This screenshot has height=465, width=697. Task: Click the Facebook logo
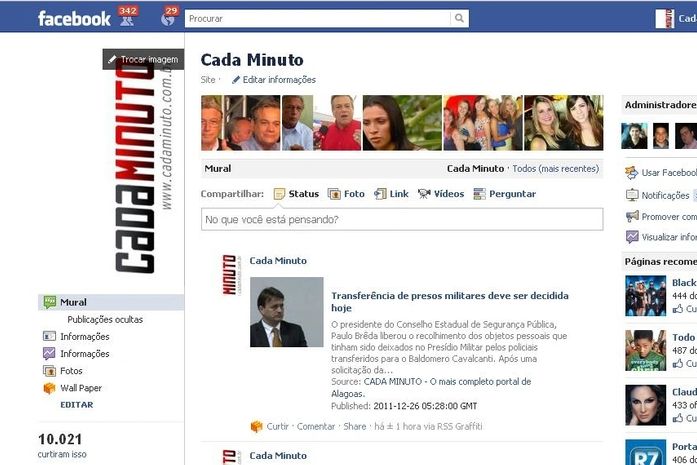(74, 19)
